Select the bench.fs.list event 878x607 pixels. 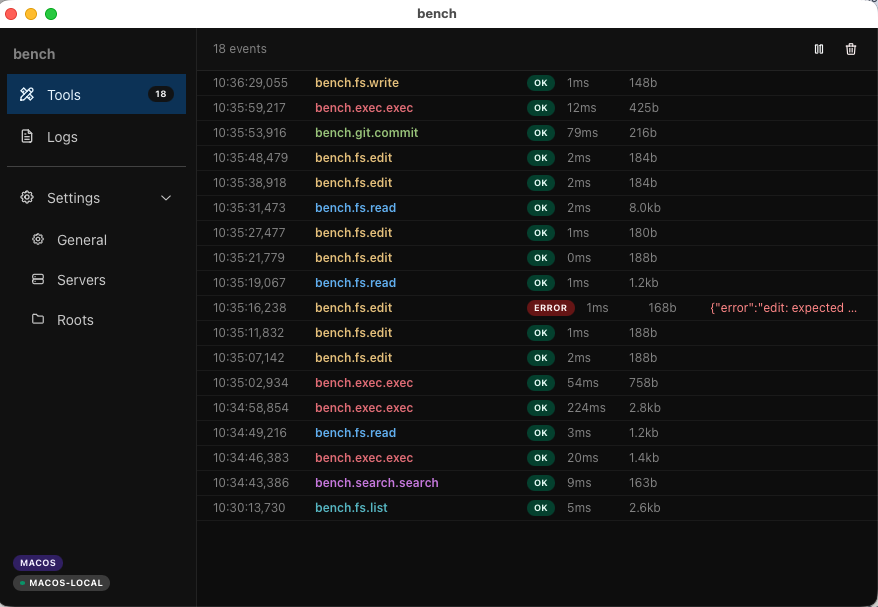coord(537,508)
